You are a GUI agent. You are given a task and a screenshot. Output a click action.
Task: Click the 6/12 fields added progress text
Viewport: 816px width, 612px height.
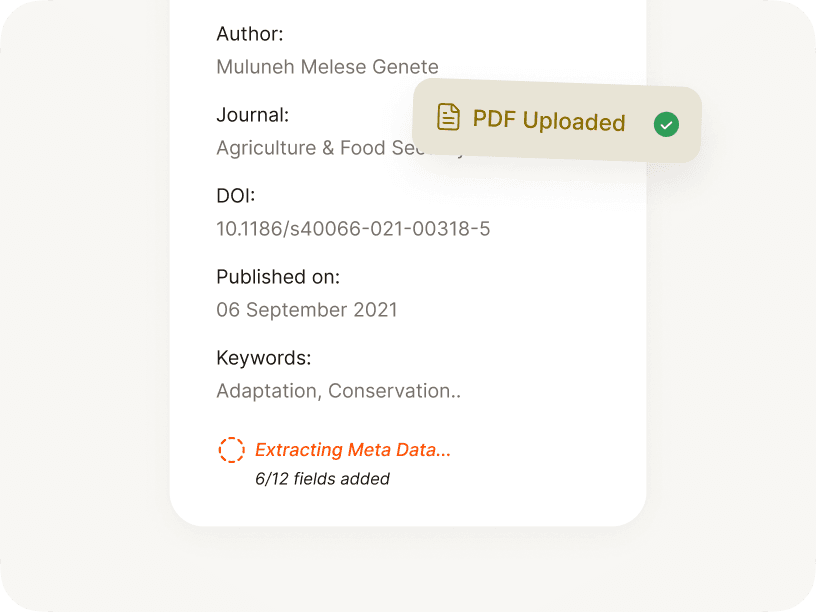click(x=322, y=479)
